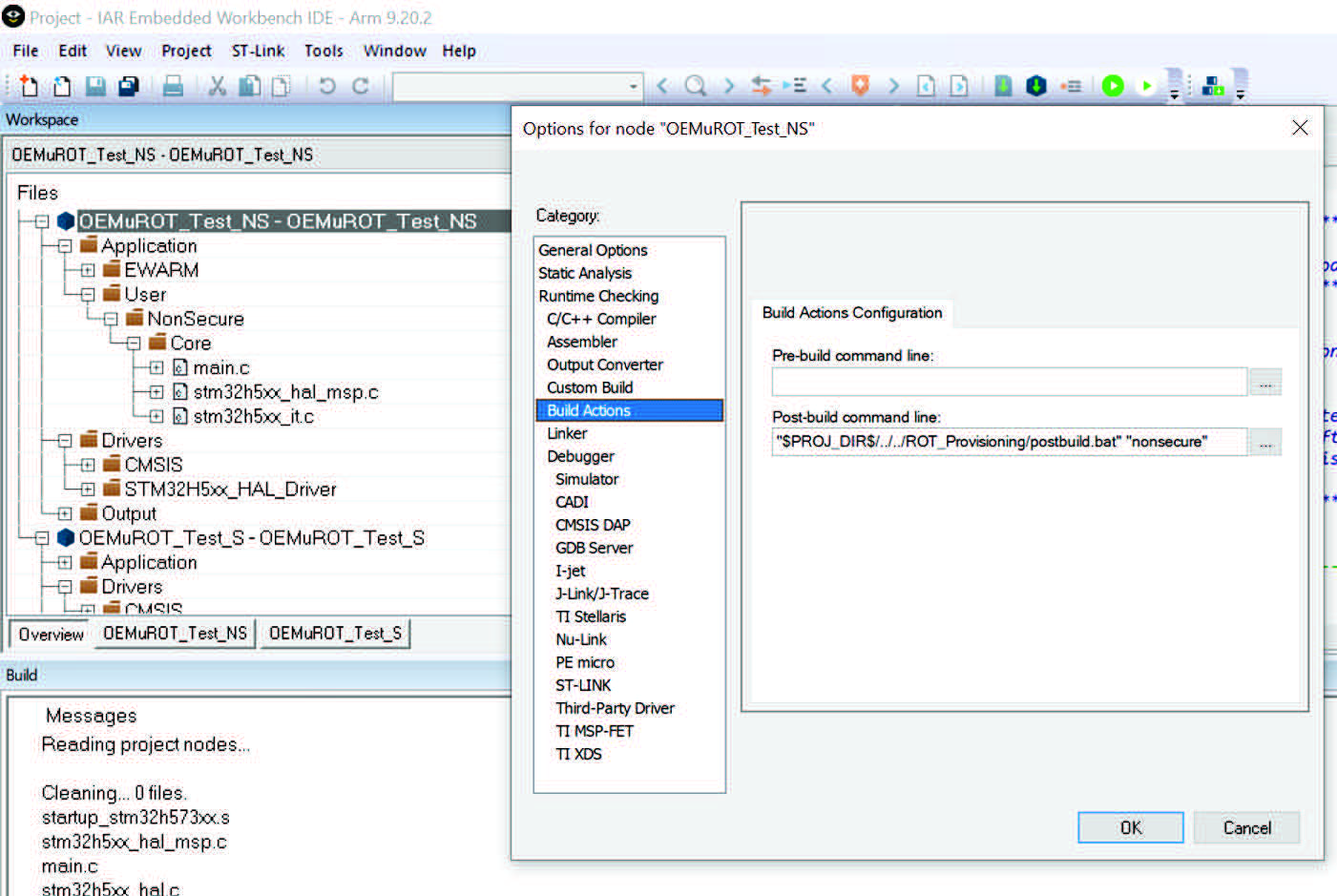Click the orange bookmark toggle icon
The width and height of the screenshot is (1337, 896).
pyautogui.click(x=860, y=86)
